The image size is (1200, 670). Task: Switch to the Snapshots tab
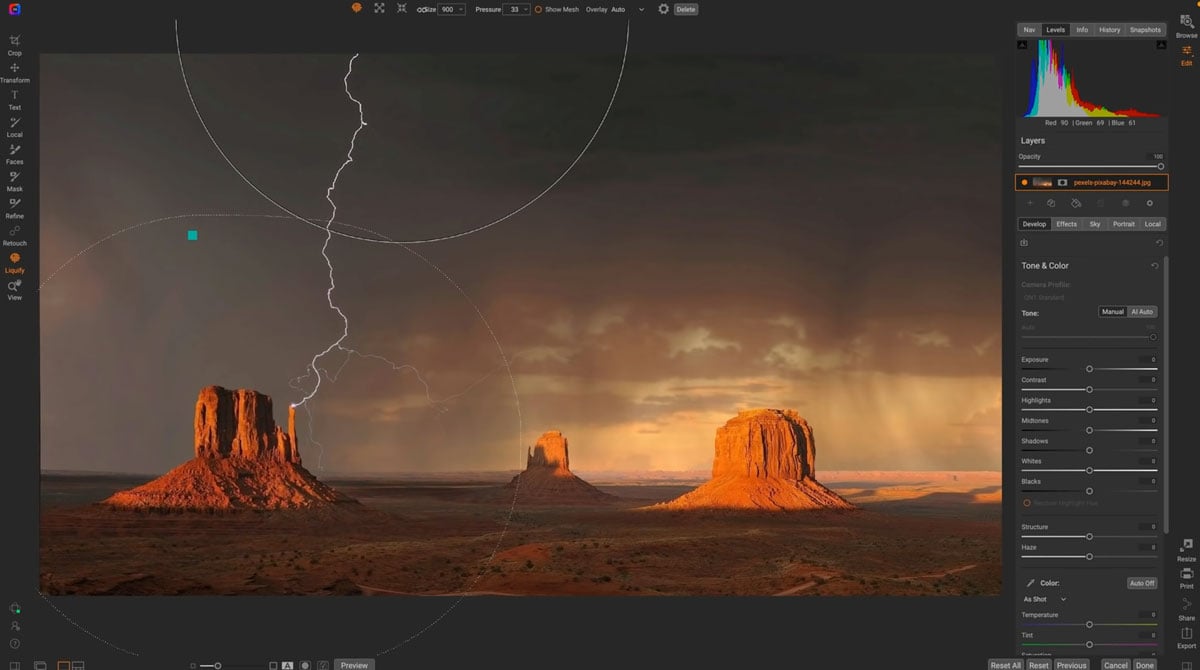click(x=1145, y=30)
